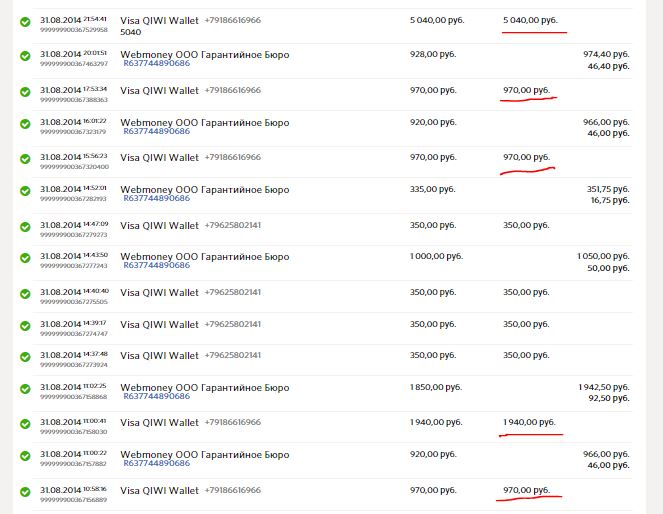Open the R637744890686 link in the 20:01:51 payment

click(156, 64)
